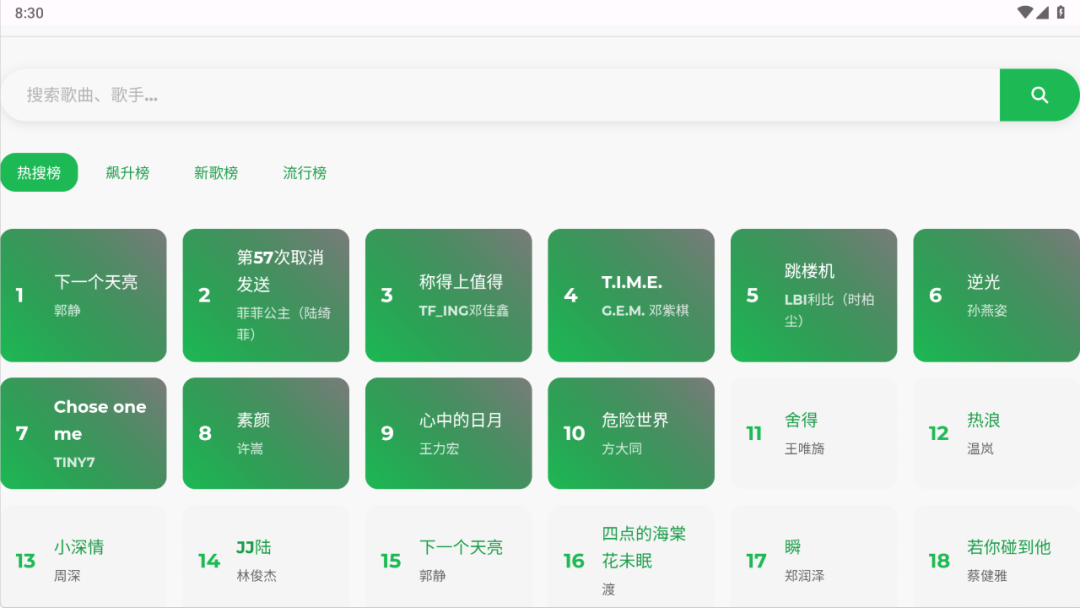Viewport: 1080px width, 608px height.
Task: Select the 热搜榜 tab
Action: click(39, 172)
